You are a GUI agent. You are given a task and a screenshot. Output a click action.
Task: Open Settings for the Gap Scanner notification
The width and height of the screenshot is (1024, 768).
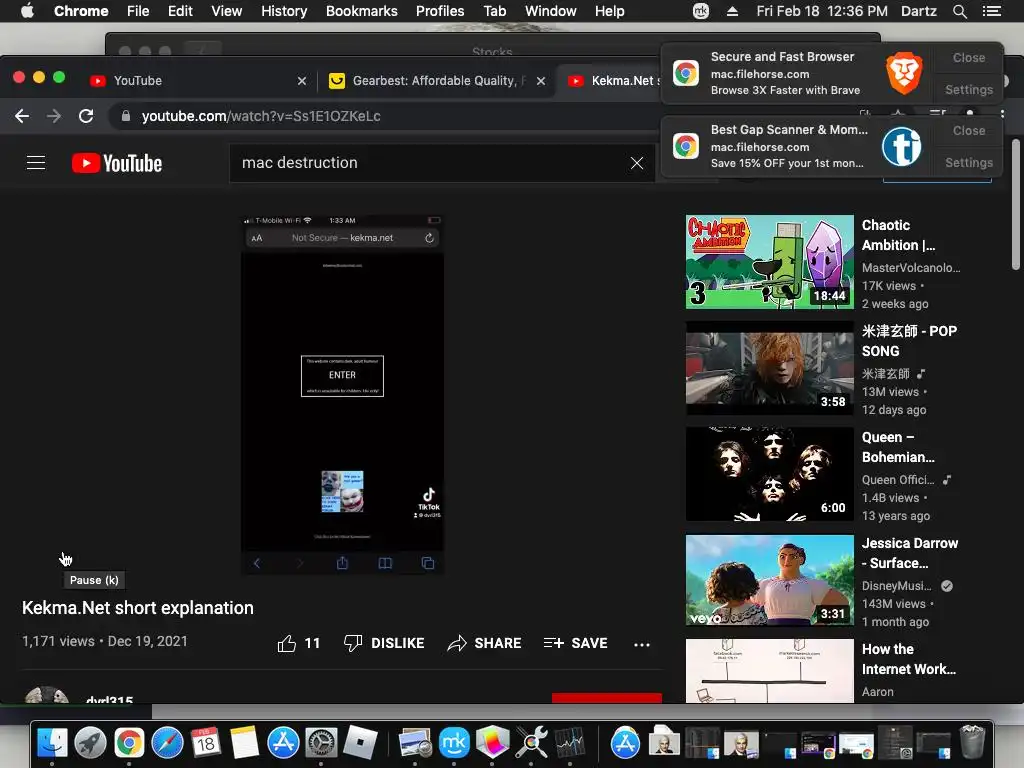(x=968, y=163)
